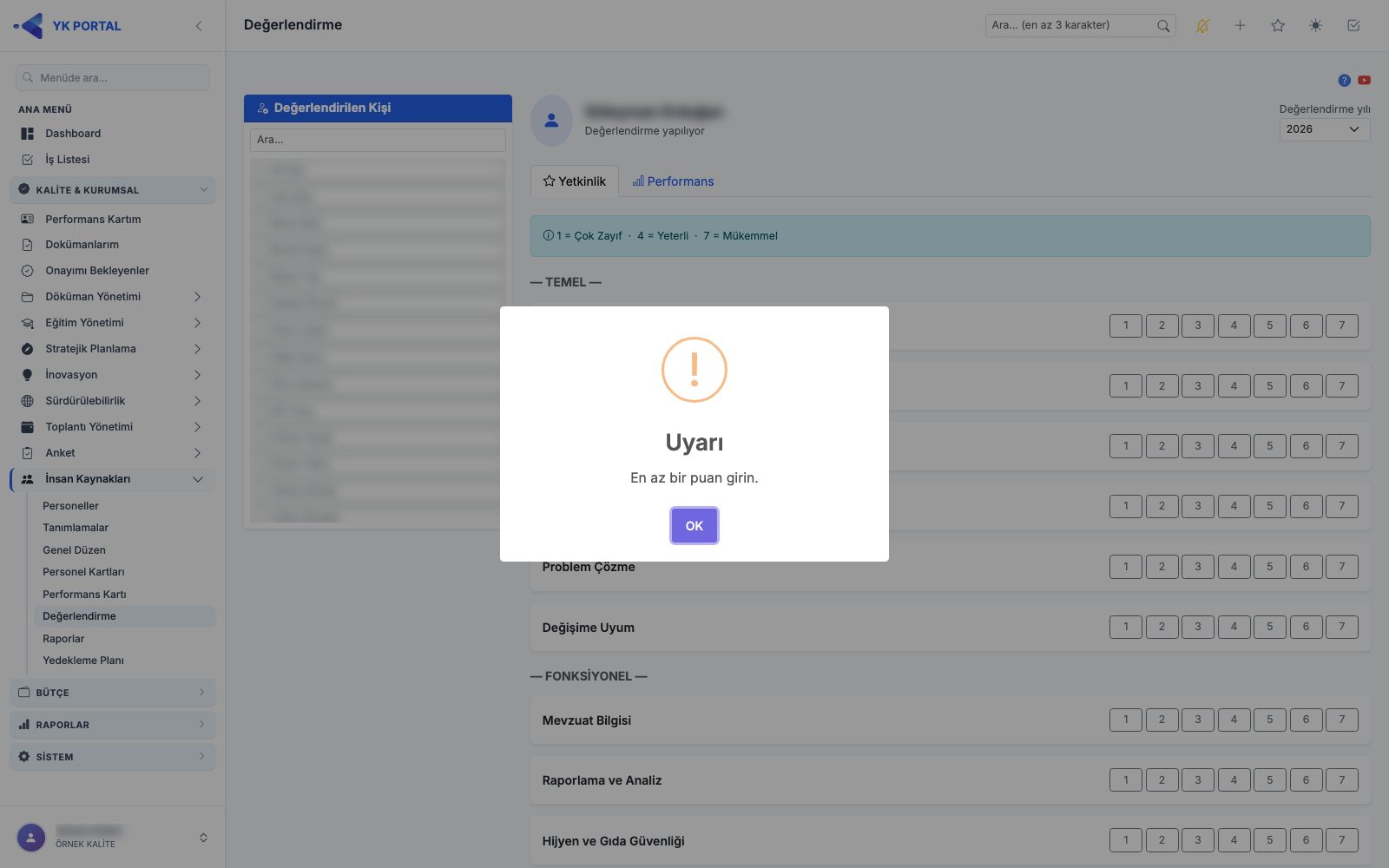Click the Menüde ara search field

pos(113,78)
